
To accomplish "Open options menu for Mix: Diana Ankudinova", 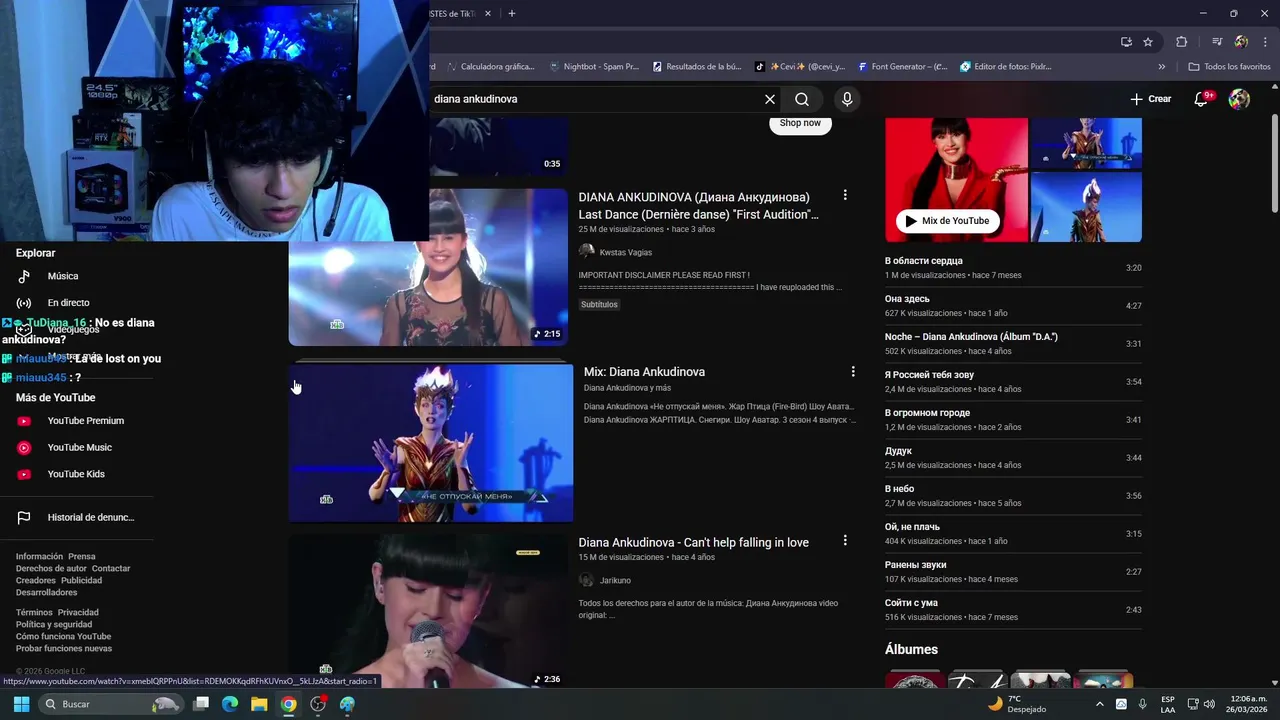I will point(853,372).
